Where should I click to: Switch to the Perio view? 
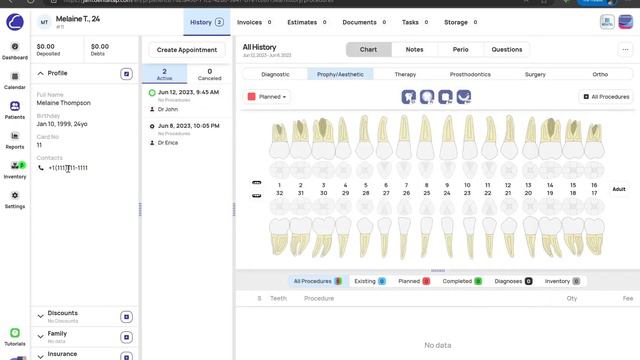pos(460,49)
